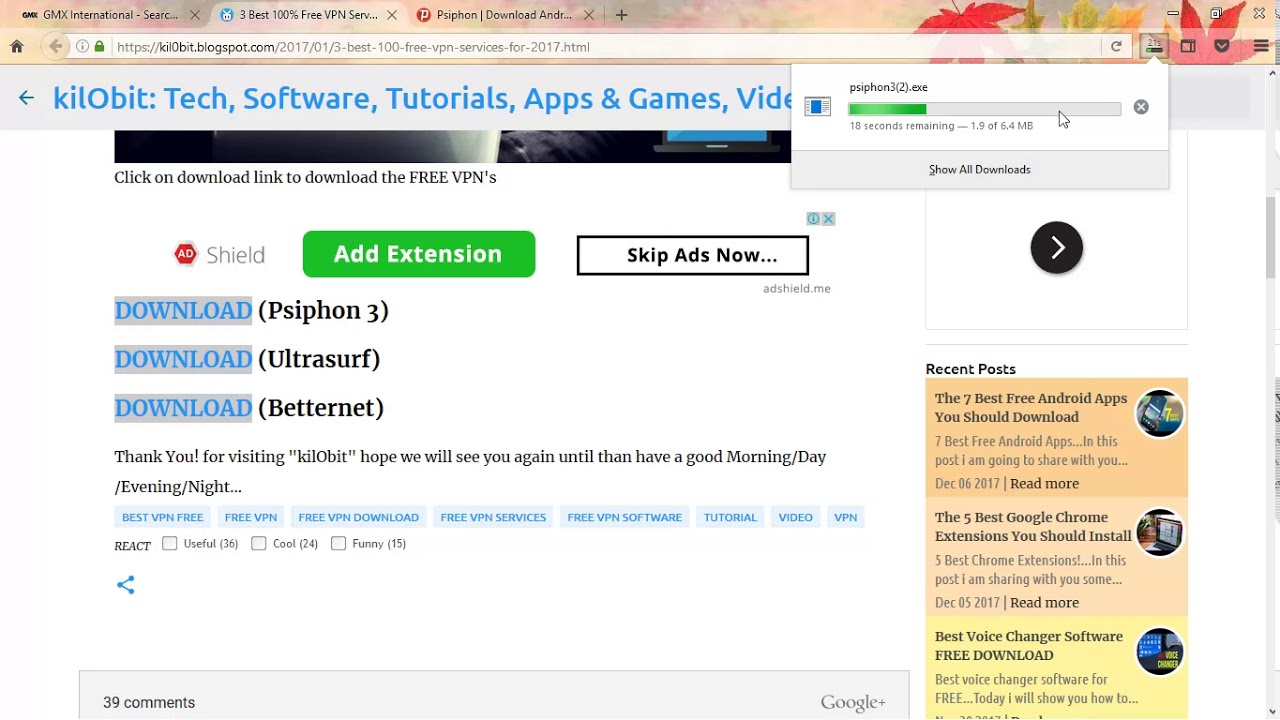Go back with the browser back arrow

click(x=56, y=46)
